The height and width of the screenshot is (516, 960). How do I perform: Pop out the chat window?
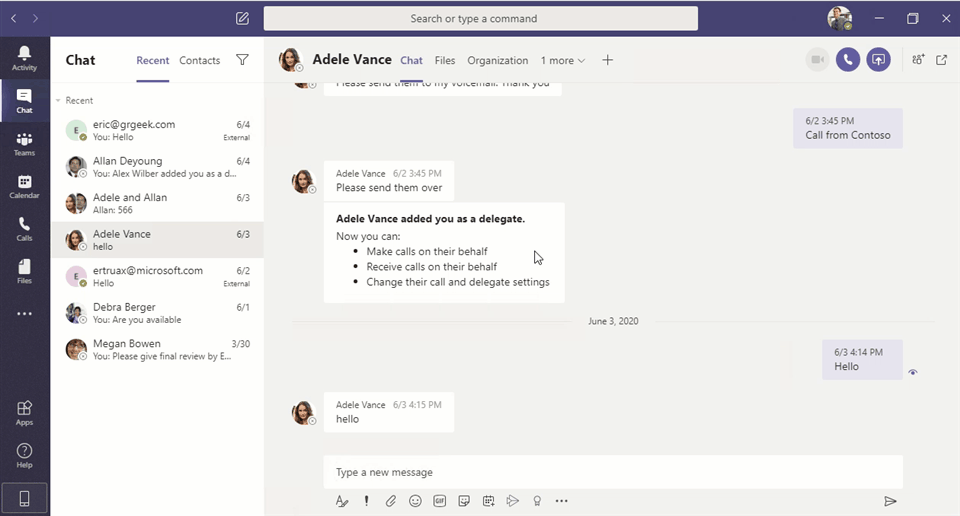tap(942, 59)
